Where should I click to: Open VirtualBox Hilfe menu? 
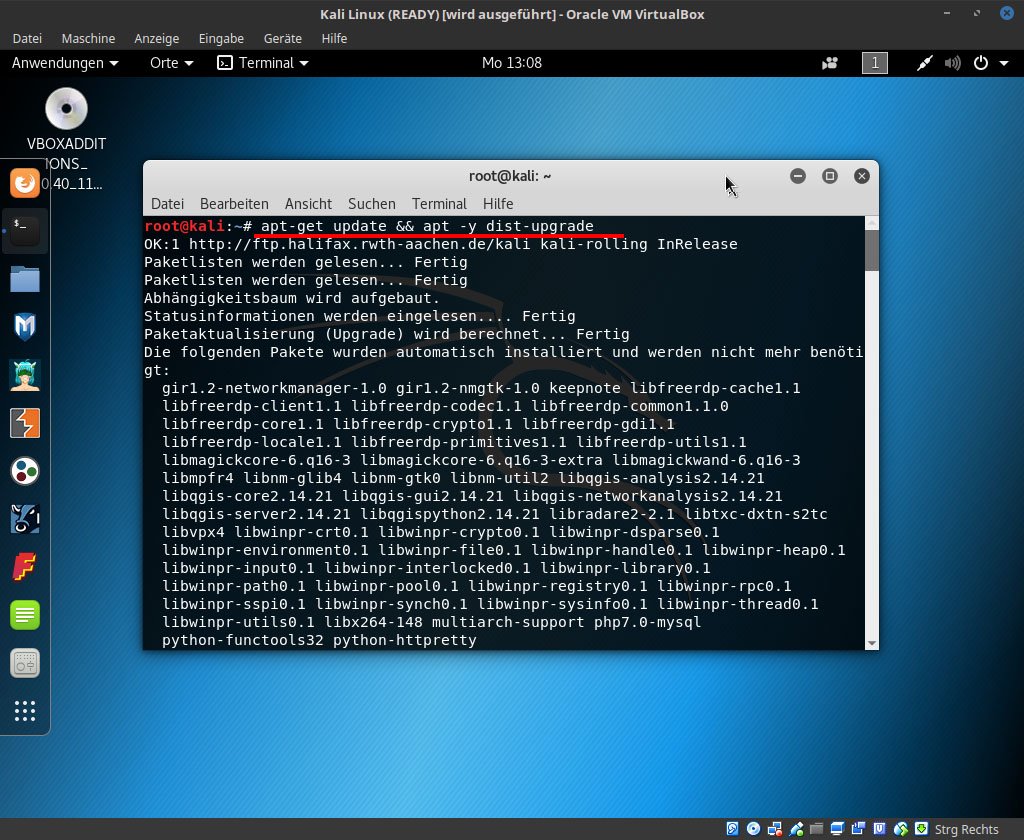click(334, 39)
